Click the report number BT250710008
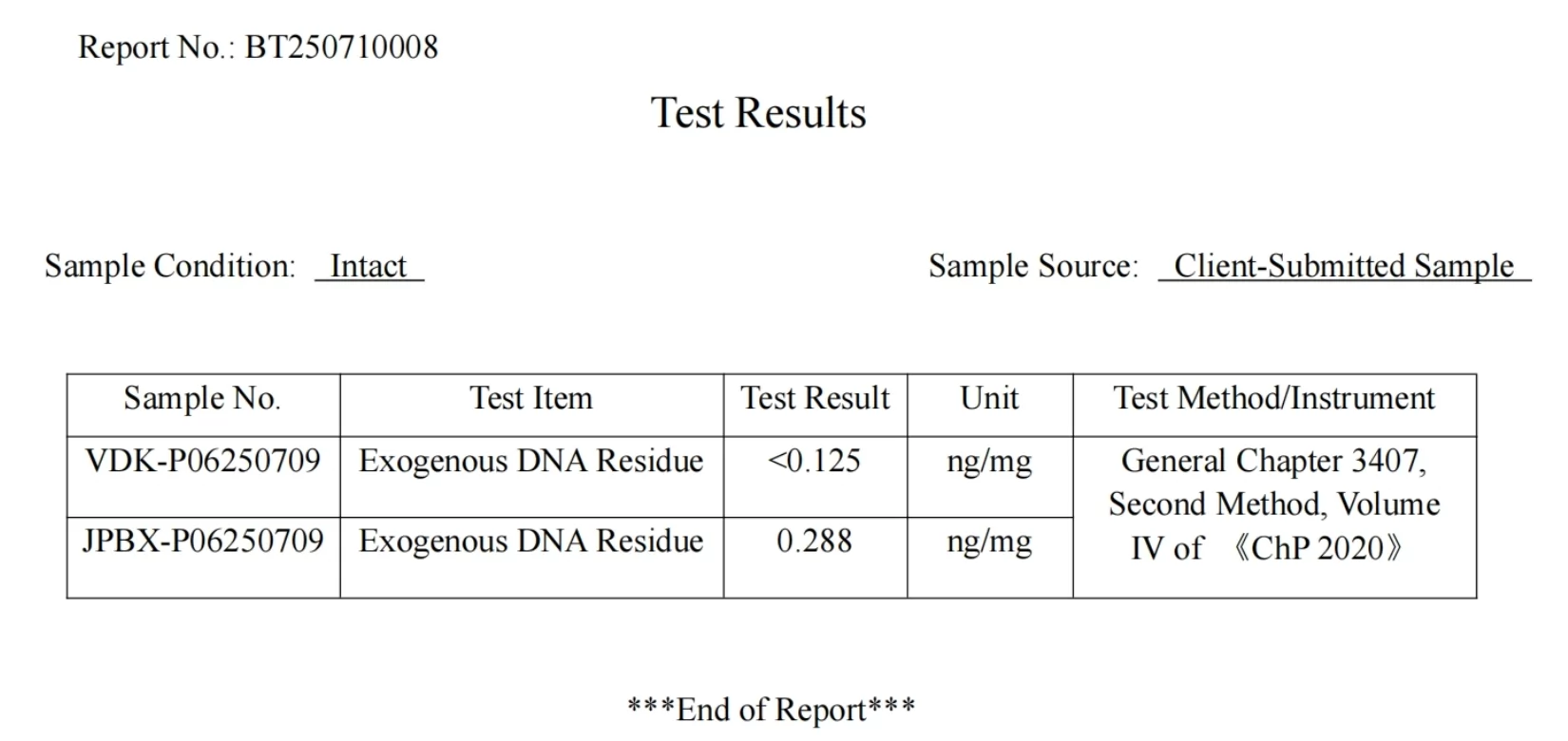Screen dimensions: 1568x741 pos(341,47)
